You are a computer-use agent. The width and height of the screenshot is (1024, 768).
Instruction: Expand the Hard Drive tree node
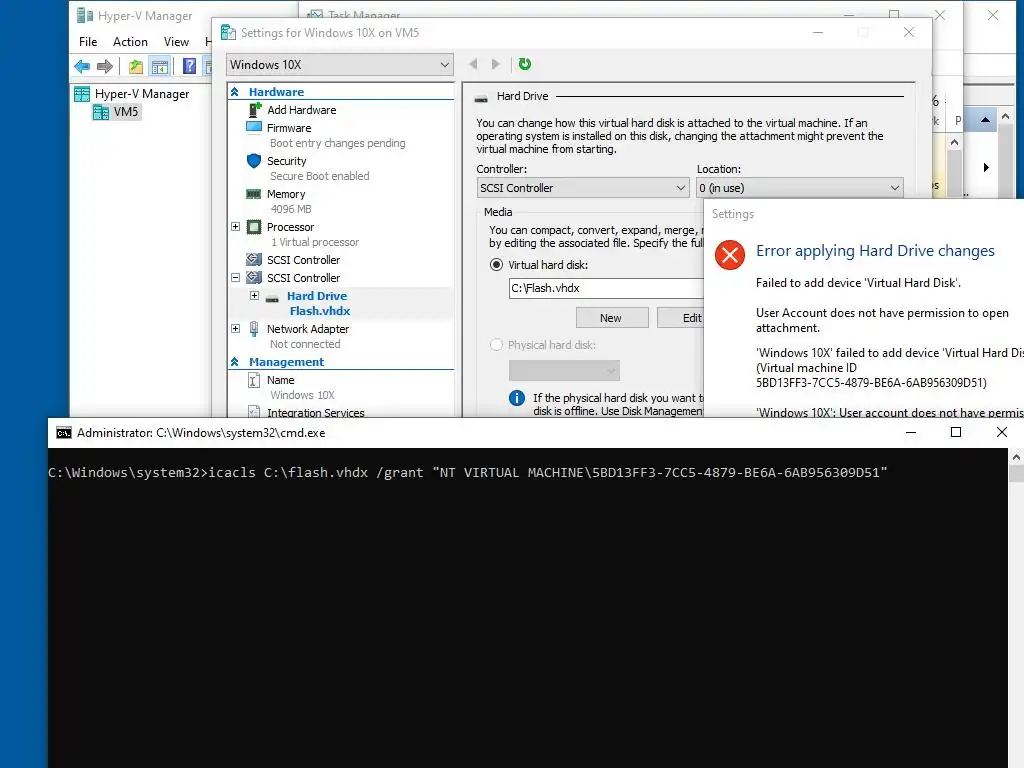point(255,296)
